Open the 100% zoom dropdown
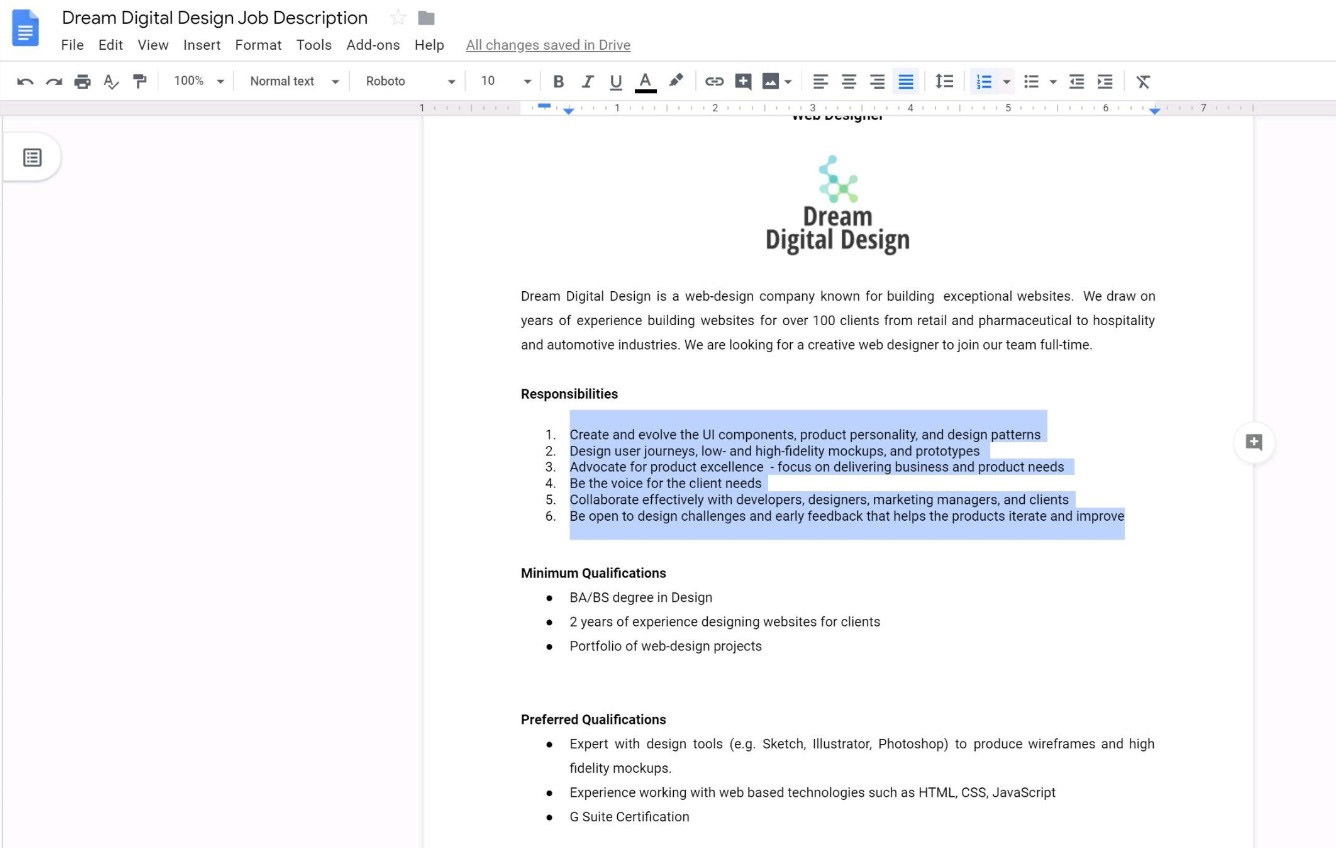The height and width of the screenshot is (848, 1336). [x=199, y=82]
